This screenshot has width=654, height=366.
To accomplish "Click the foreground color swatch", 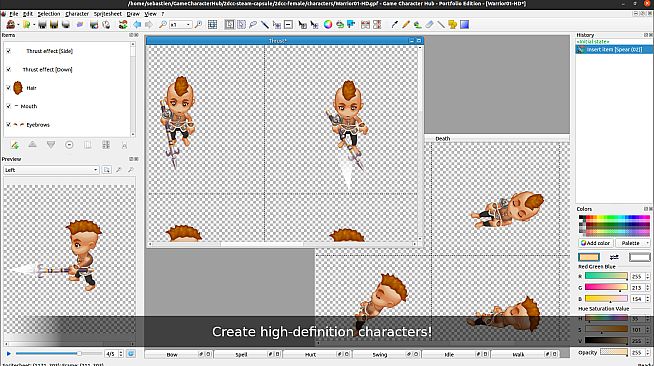I will tap(589, 257).
